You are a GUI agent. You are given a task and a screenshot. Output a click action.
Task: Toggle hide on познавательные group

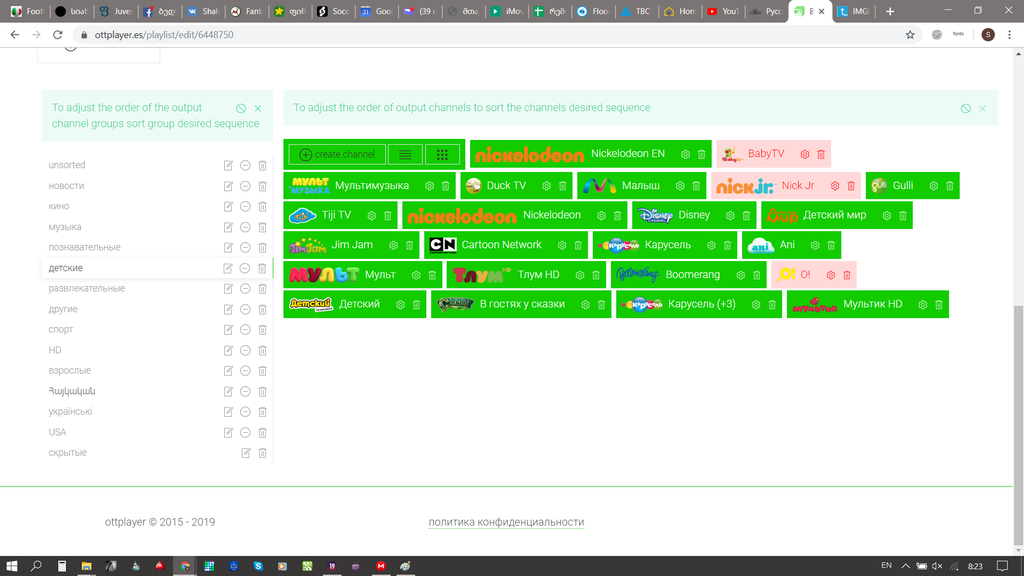(245, 248)
